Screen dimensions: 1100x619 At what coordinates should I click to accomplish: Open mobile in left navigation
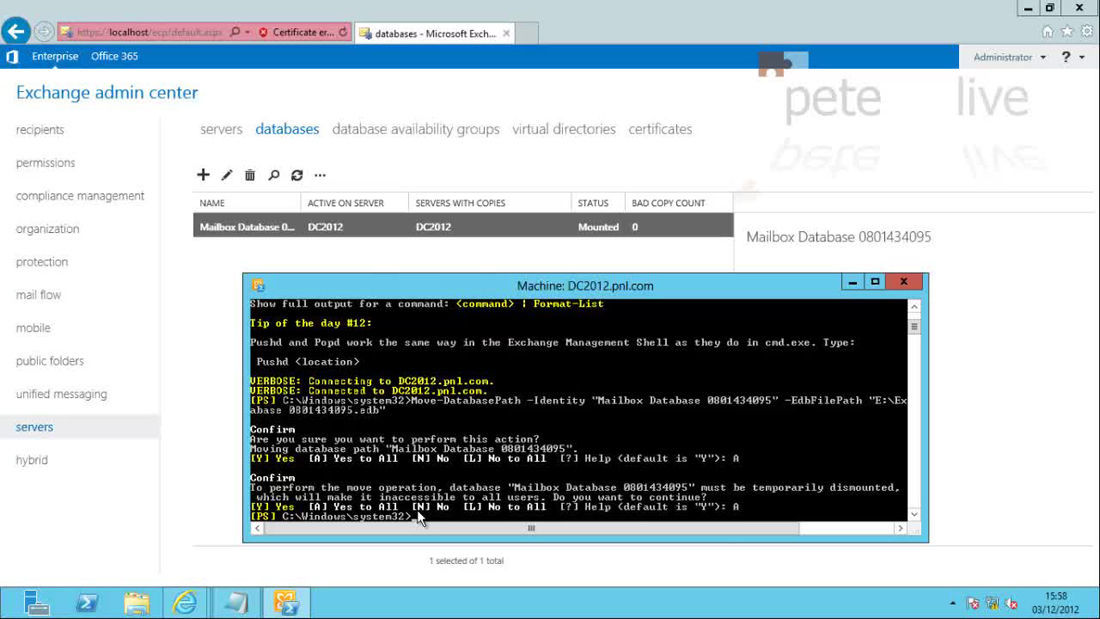point(33,328)
